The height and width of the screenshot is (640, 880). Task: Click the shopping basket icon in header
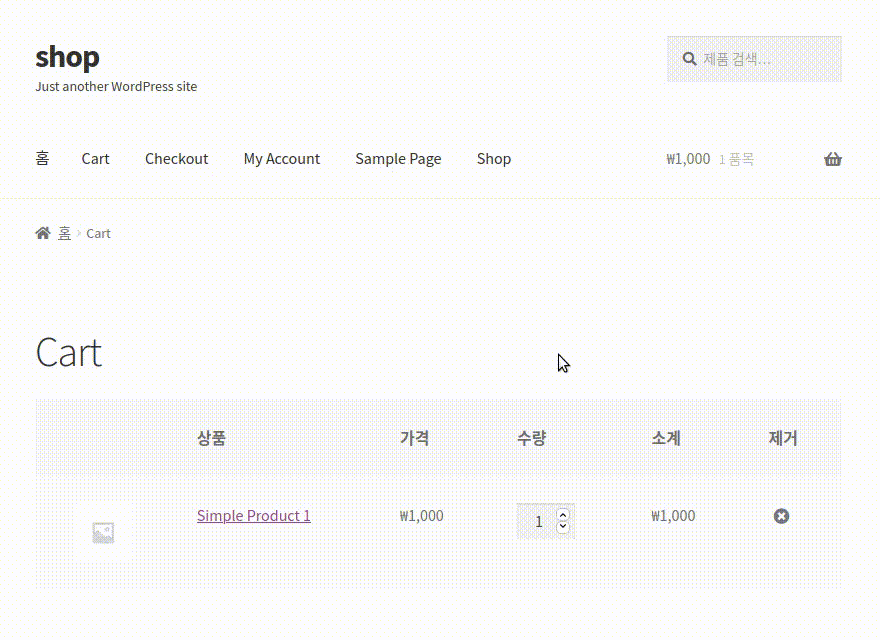pos(832,159)
